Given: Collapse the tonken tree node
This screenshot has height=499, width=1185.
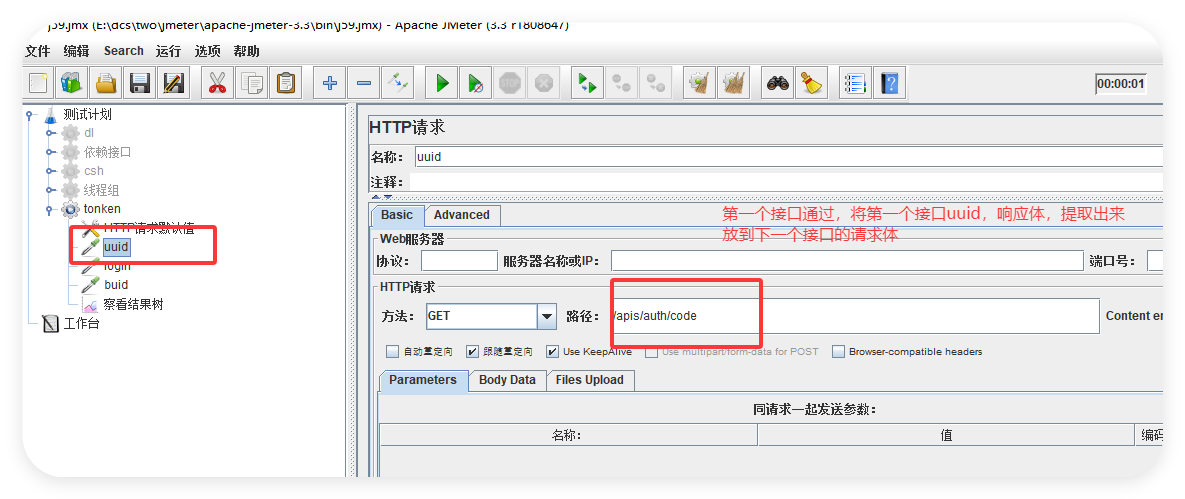Looking at the screenshot, I should click(51, 209).
